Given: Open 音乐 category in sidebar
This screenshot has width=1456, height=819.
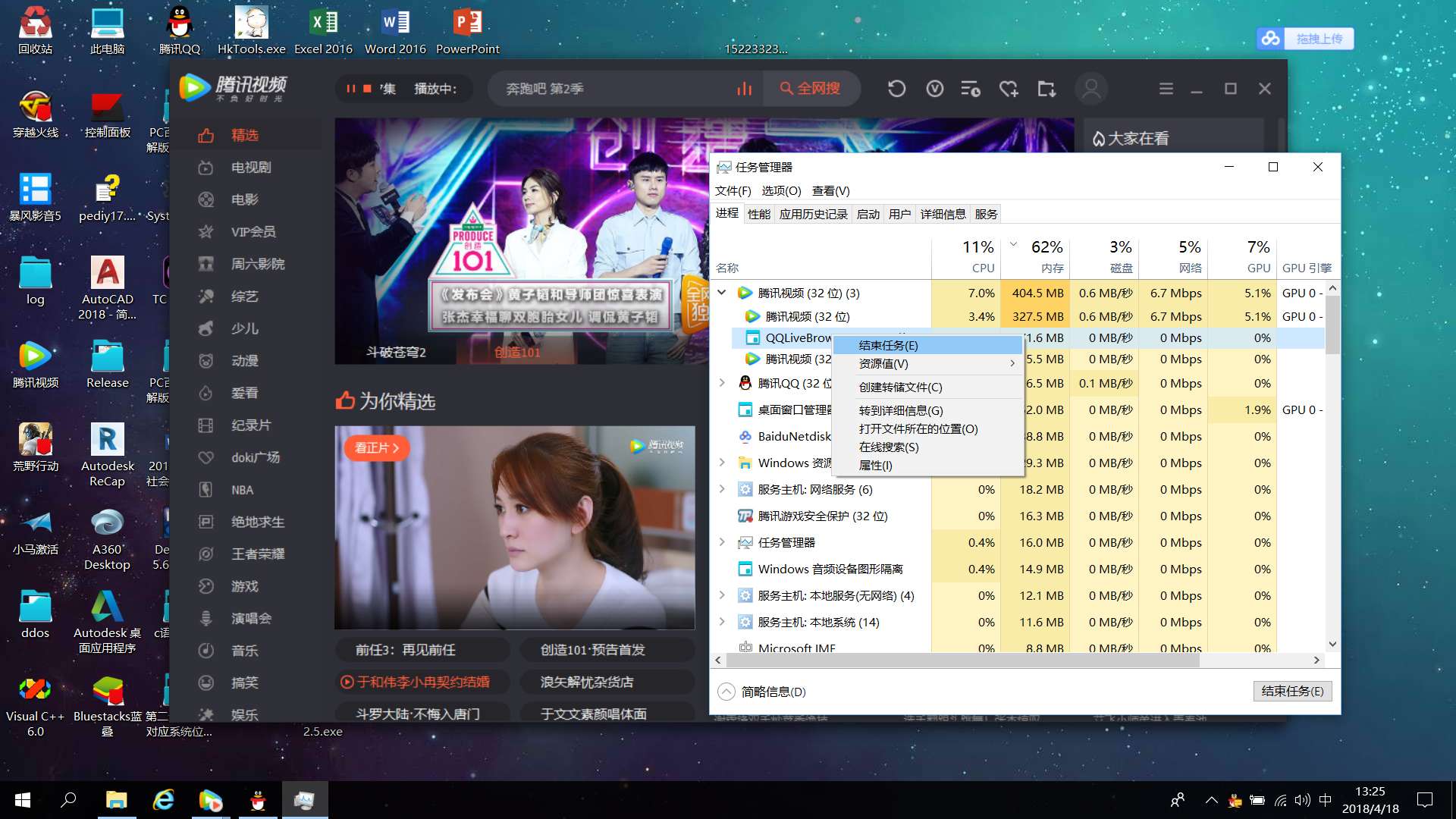Looking at the screenshot, I should [245, 651].
